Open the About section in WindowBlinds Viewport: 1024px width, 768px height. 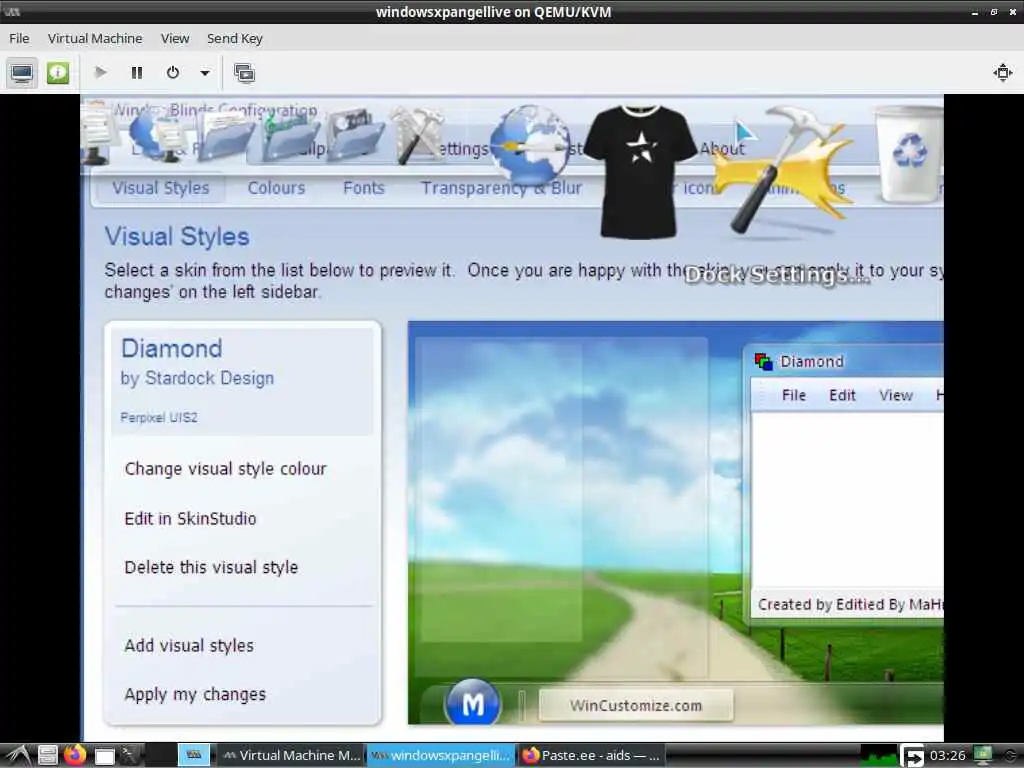pos(722,149)
